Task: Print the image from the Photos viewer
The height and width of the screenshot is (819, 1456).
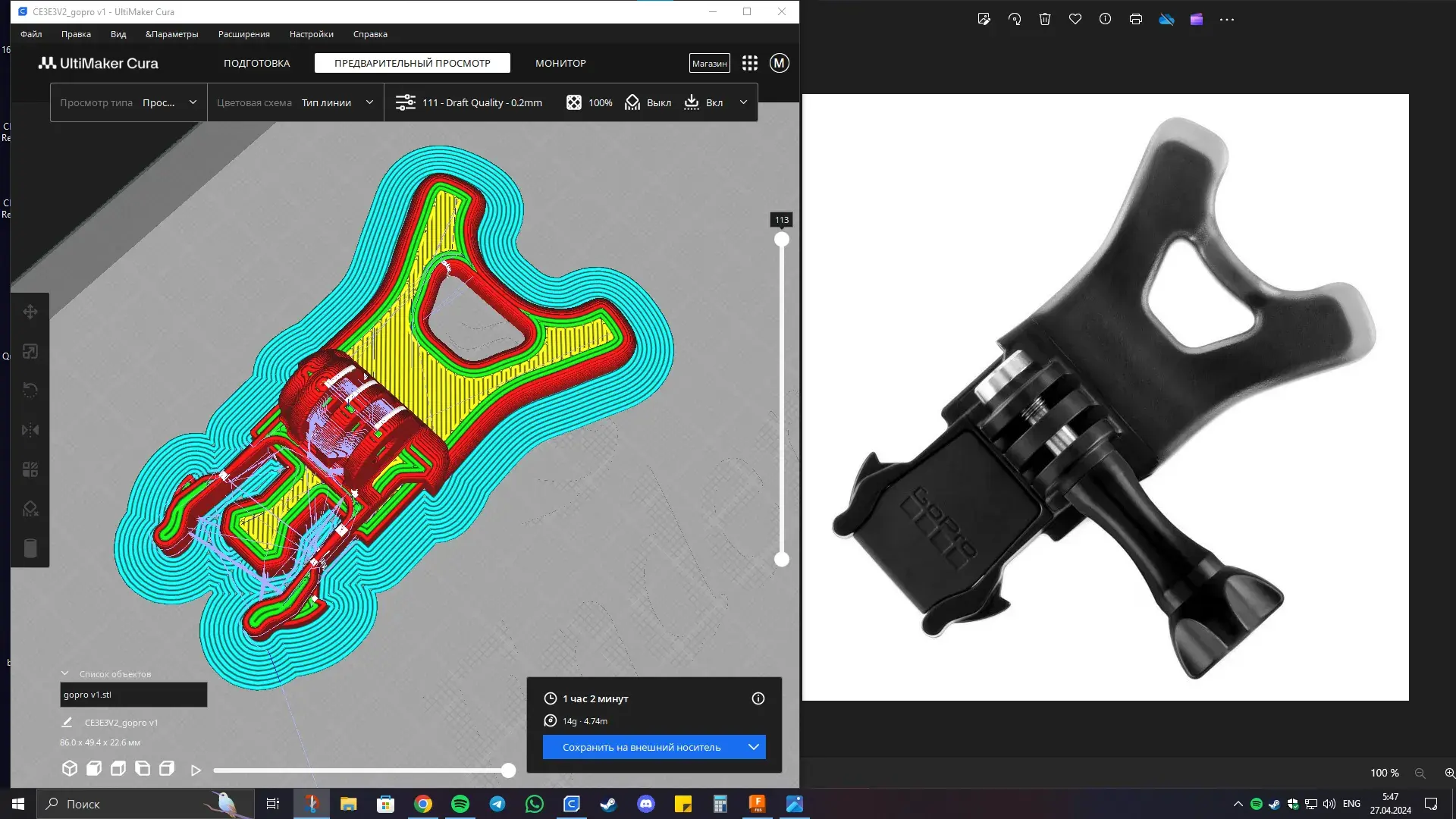Action: click(x=1136, y=20)
